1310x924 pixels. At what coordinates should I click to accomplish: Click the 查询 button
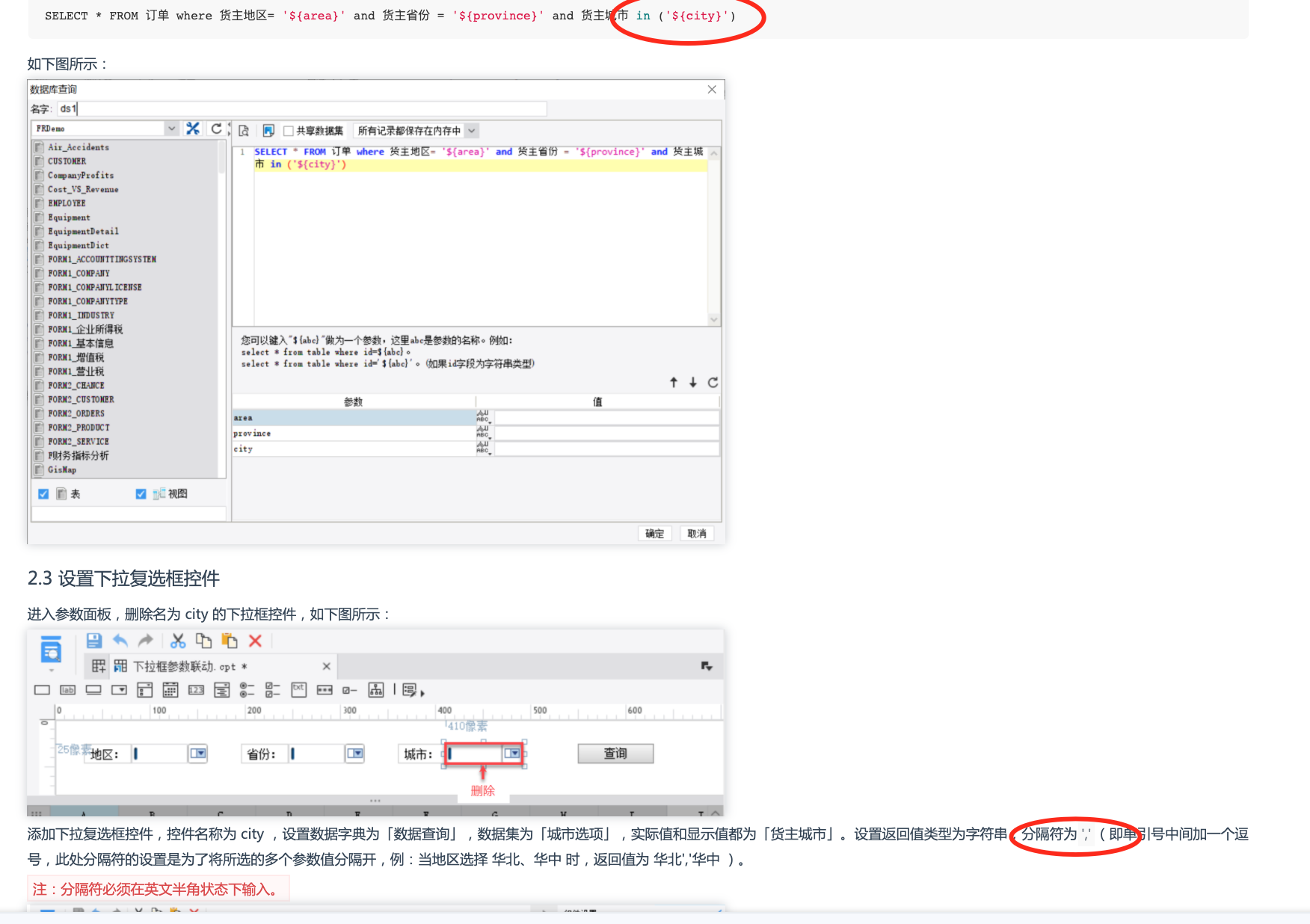[x=615, y=754]
